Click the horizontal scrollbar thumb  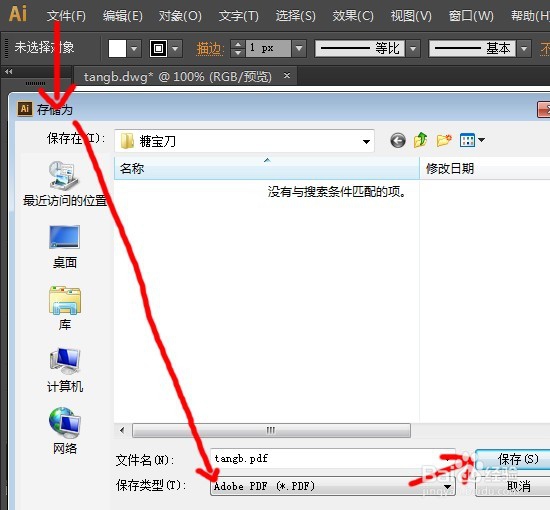point(271,430)
